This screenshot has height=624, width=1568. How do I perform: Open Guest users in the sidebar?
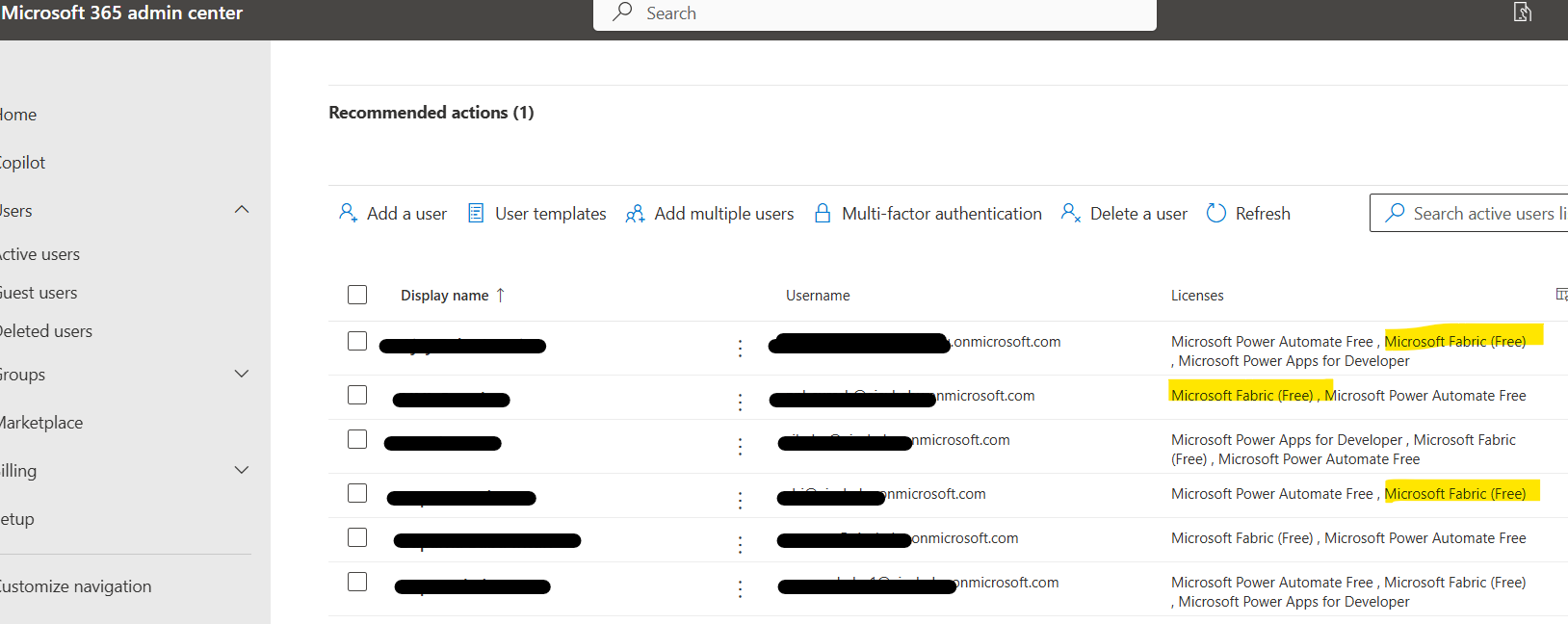point(39,293)
